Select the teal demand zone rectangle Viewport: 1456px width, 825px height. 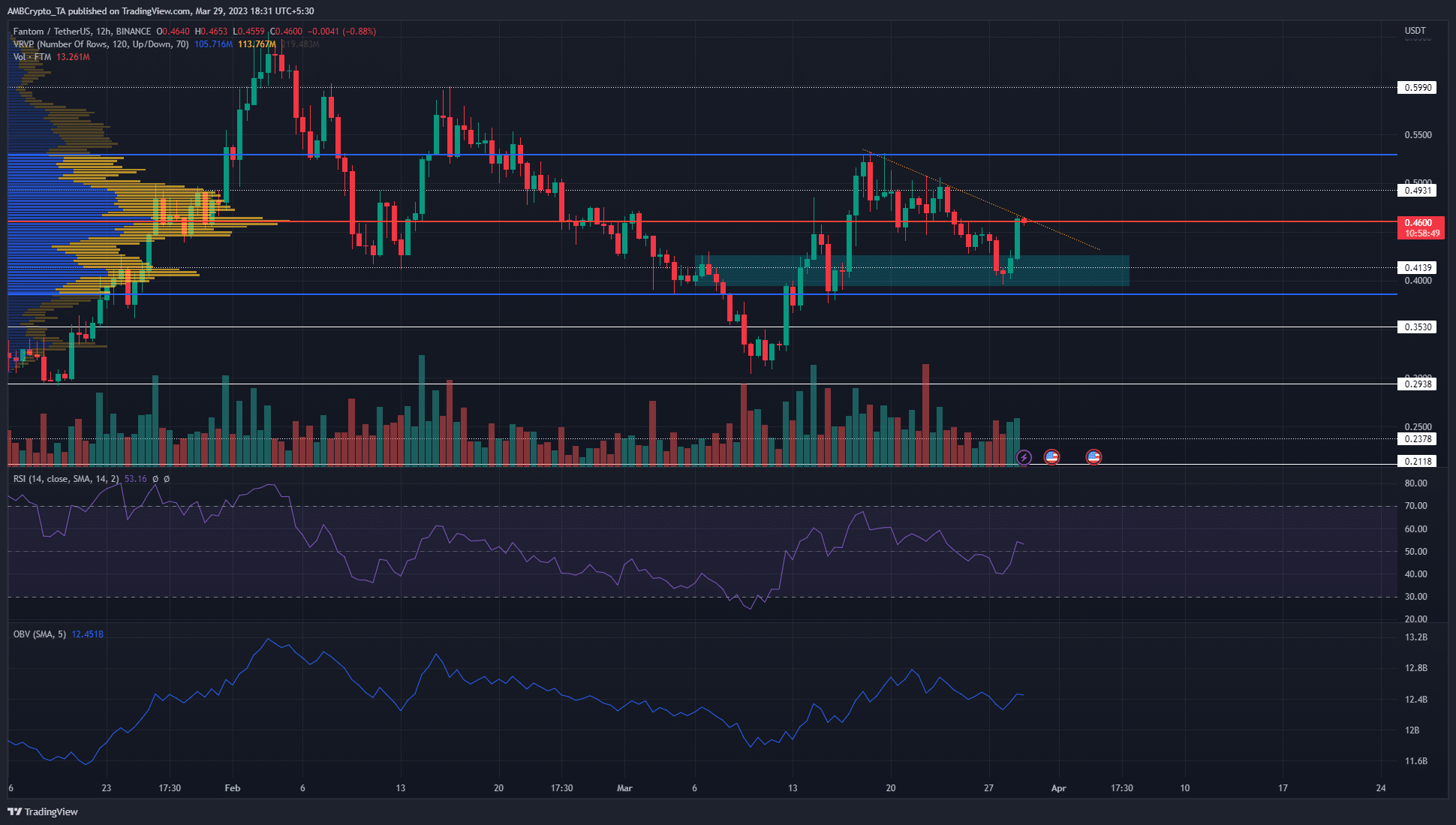click(x=912, y=271)
